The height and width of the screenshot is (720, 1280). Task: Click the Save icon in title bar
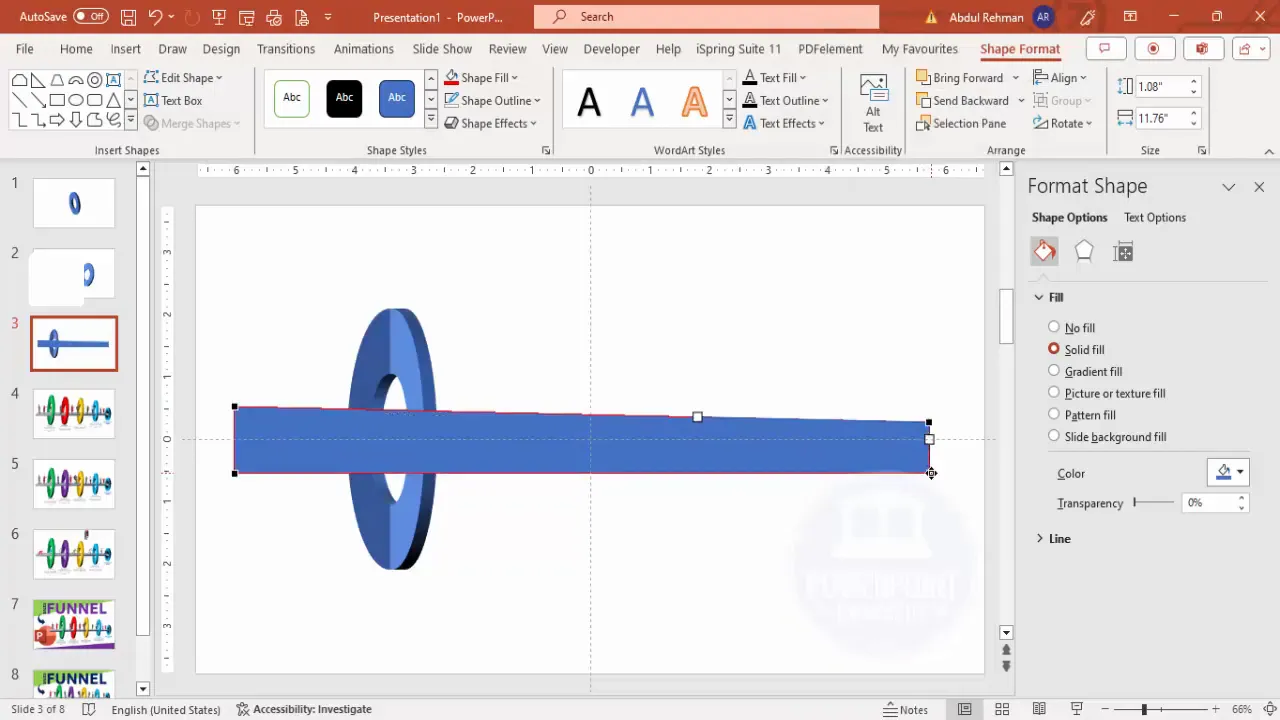pyautogui.click(x=128, y=17)
